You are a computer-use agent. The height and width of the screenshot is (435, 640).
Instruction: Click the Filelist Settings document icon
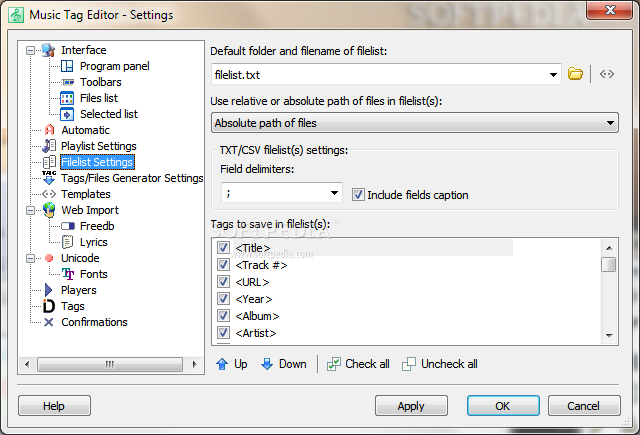point(49,162)
